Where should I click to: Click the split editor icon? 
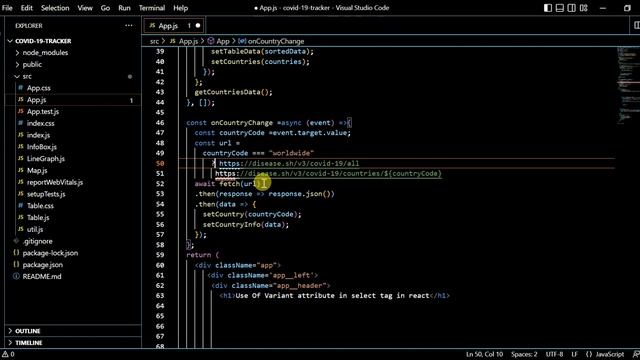[636, 25]
